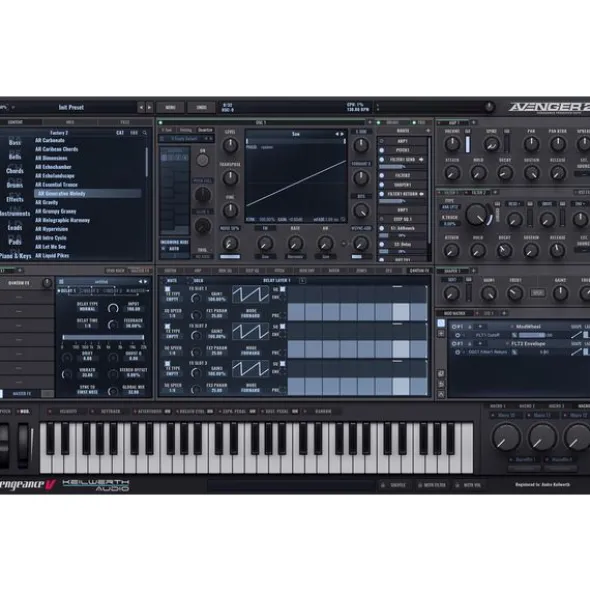Toggle the FX SLOT 1 enable checkbox
This screenshot has height=591, width=590.
[167, 289]
